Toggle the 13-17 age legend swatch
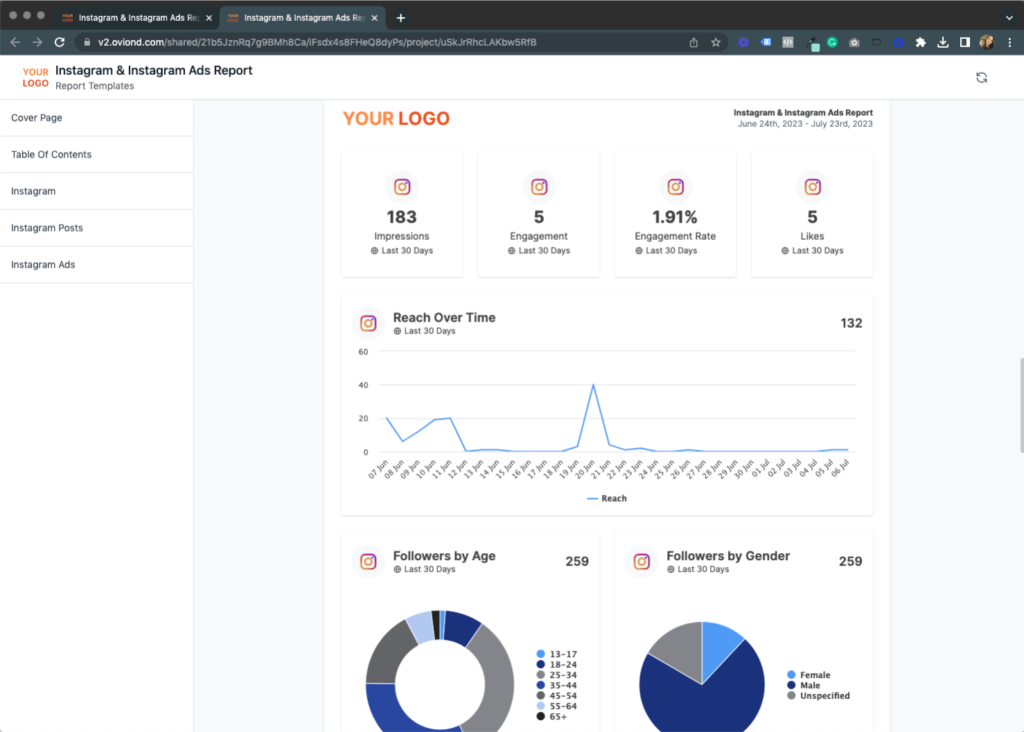The width and height of the screenshot is (1024, 732). tap(541, 654)
